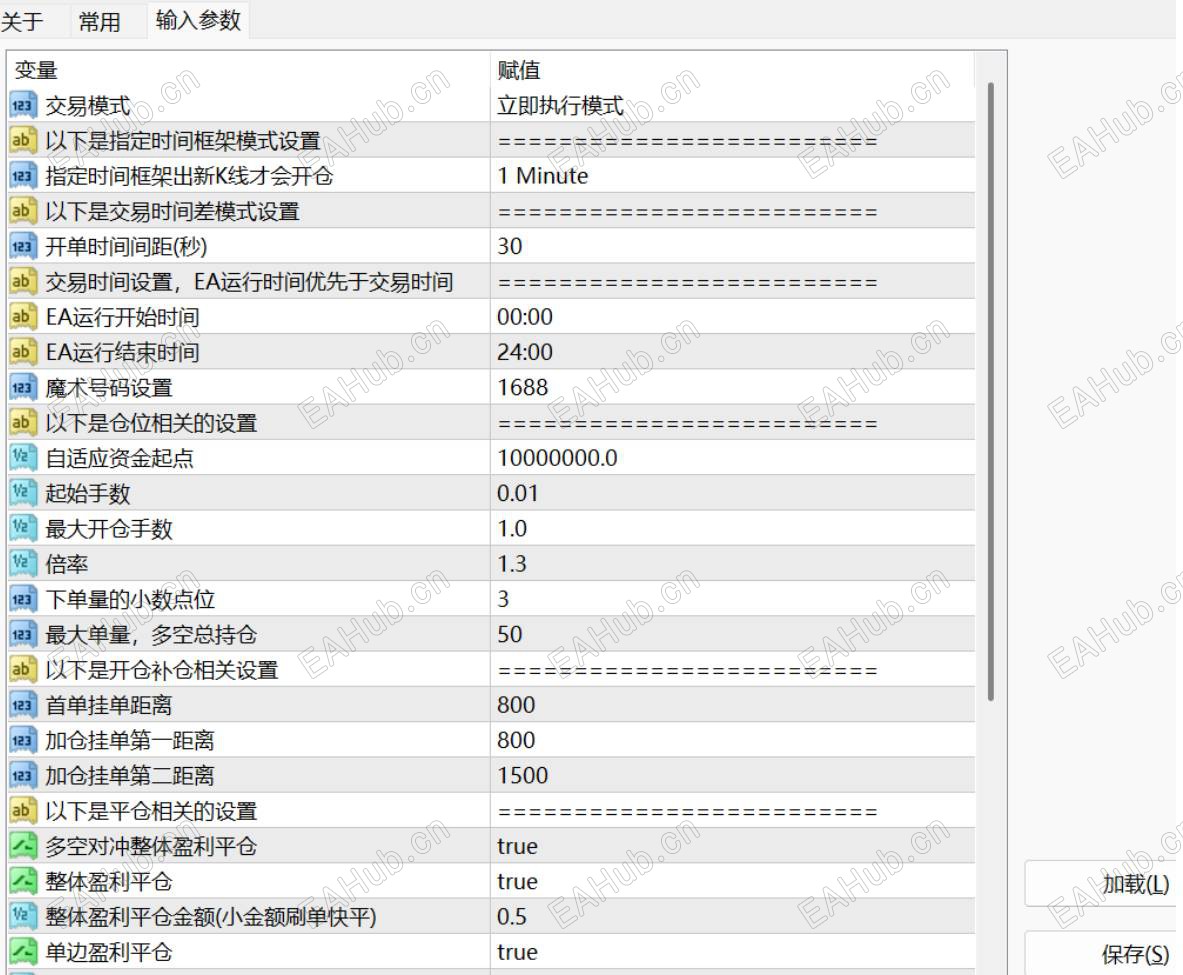The height and width of the screenshot is (975, 1183).
Task: Click the double icon beside 最大开仓手数
Action: pyautogui.click(x=23, y=528)
